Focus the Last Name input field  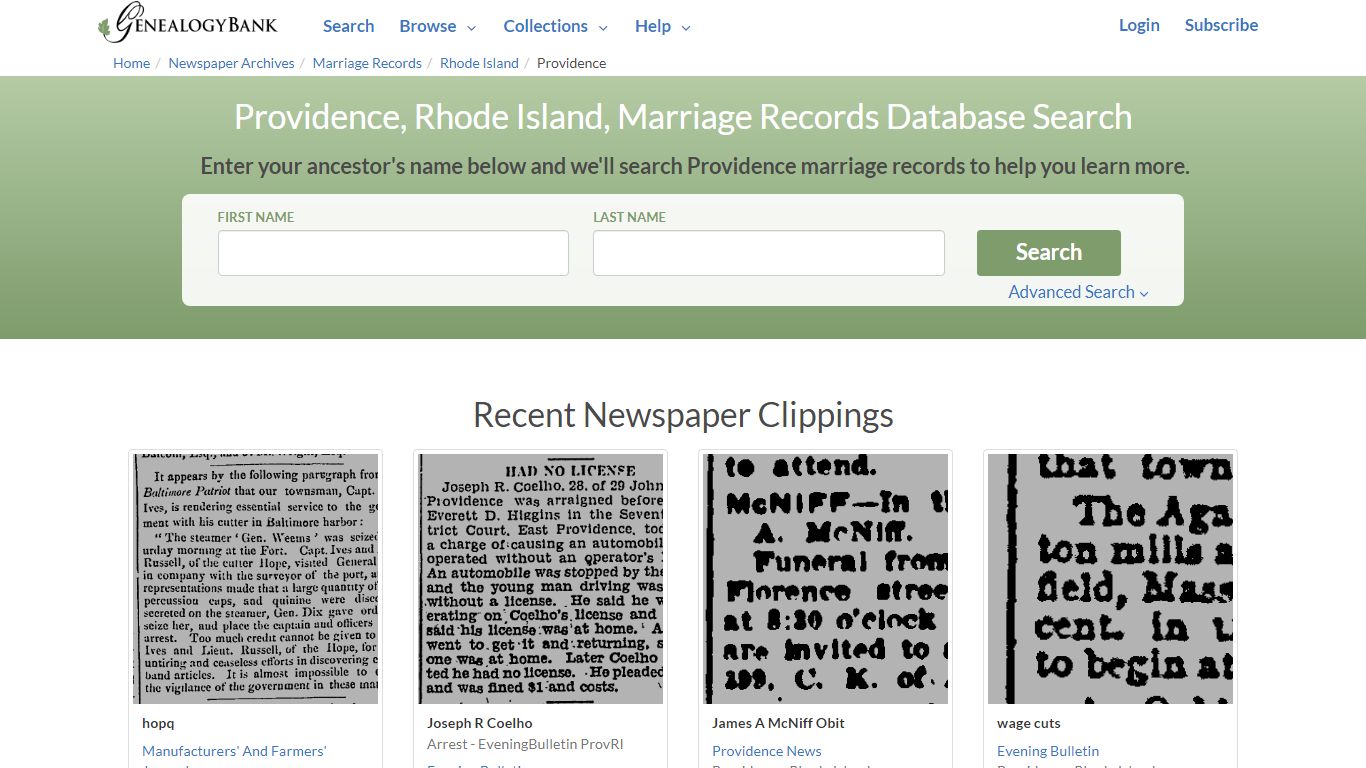tap(768, 253)
